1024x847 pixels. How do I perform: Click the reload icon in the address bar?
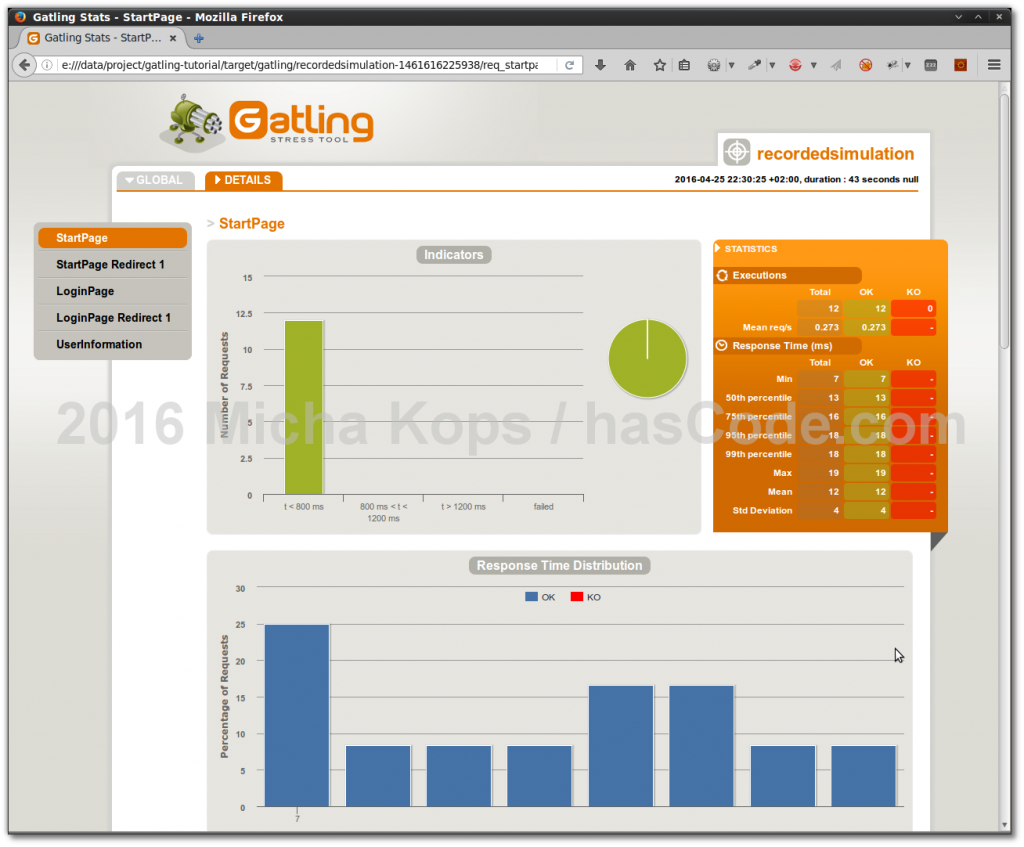[569, 64]
